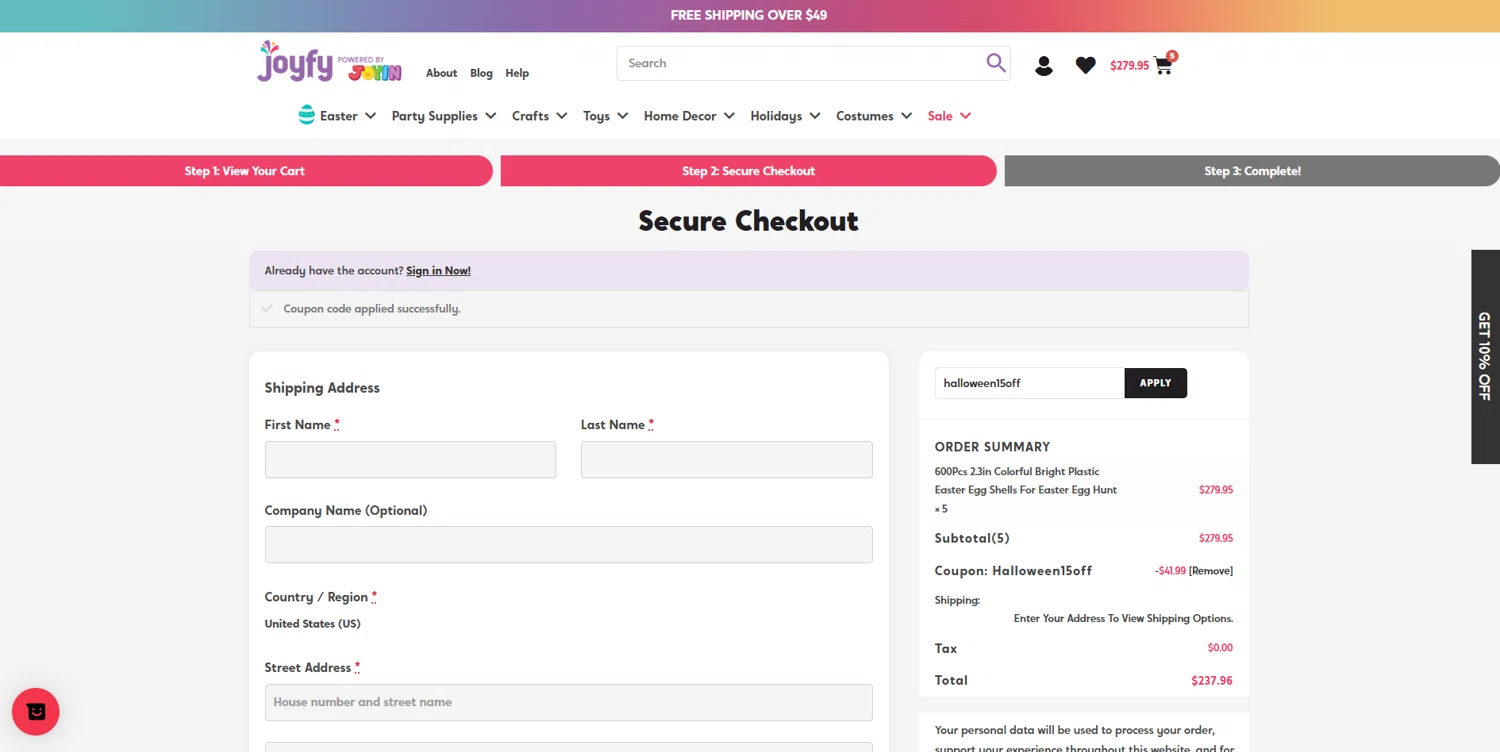Focus the Last Name field

727,460
